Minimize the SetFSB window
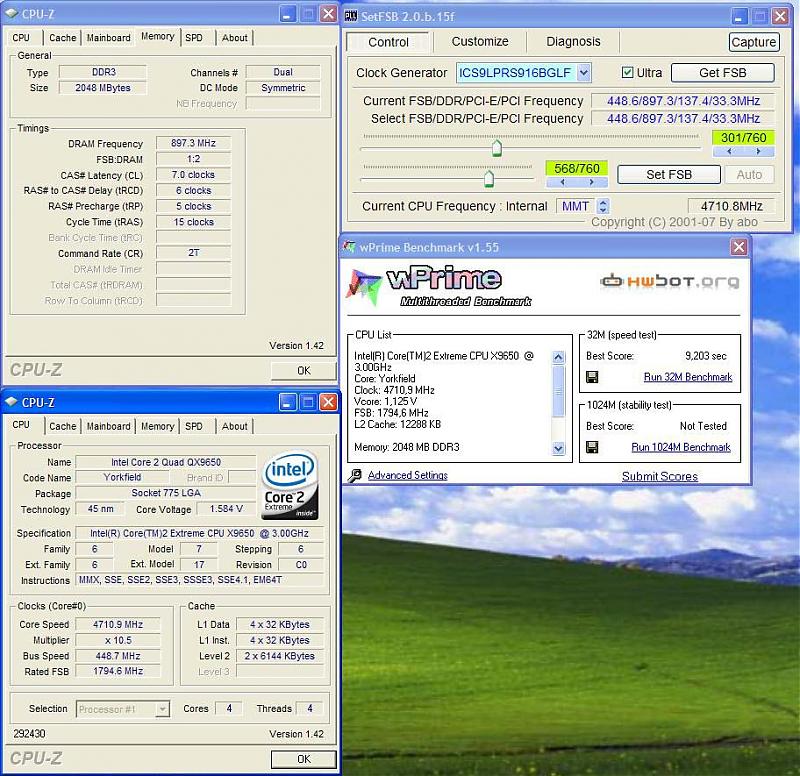This screenshot has height=776, width=800. pyautogui.click(x=739, y=16)
